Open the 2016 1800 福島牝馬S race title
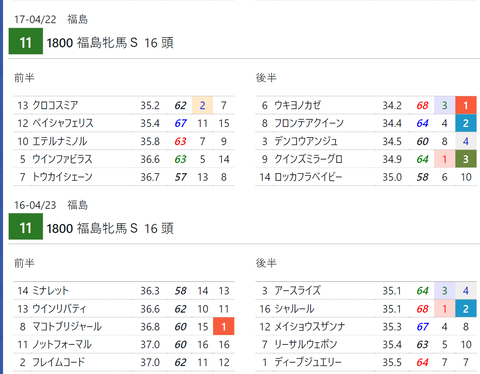This screenshot has width=480, height=374. tap(110, 229)
